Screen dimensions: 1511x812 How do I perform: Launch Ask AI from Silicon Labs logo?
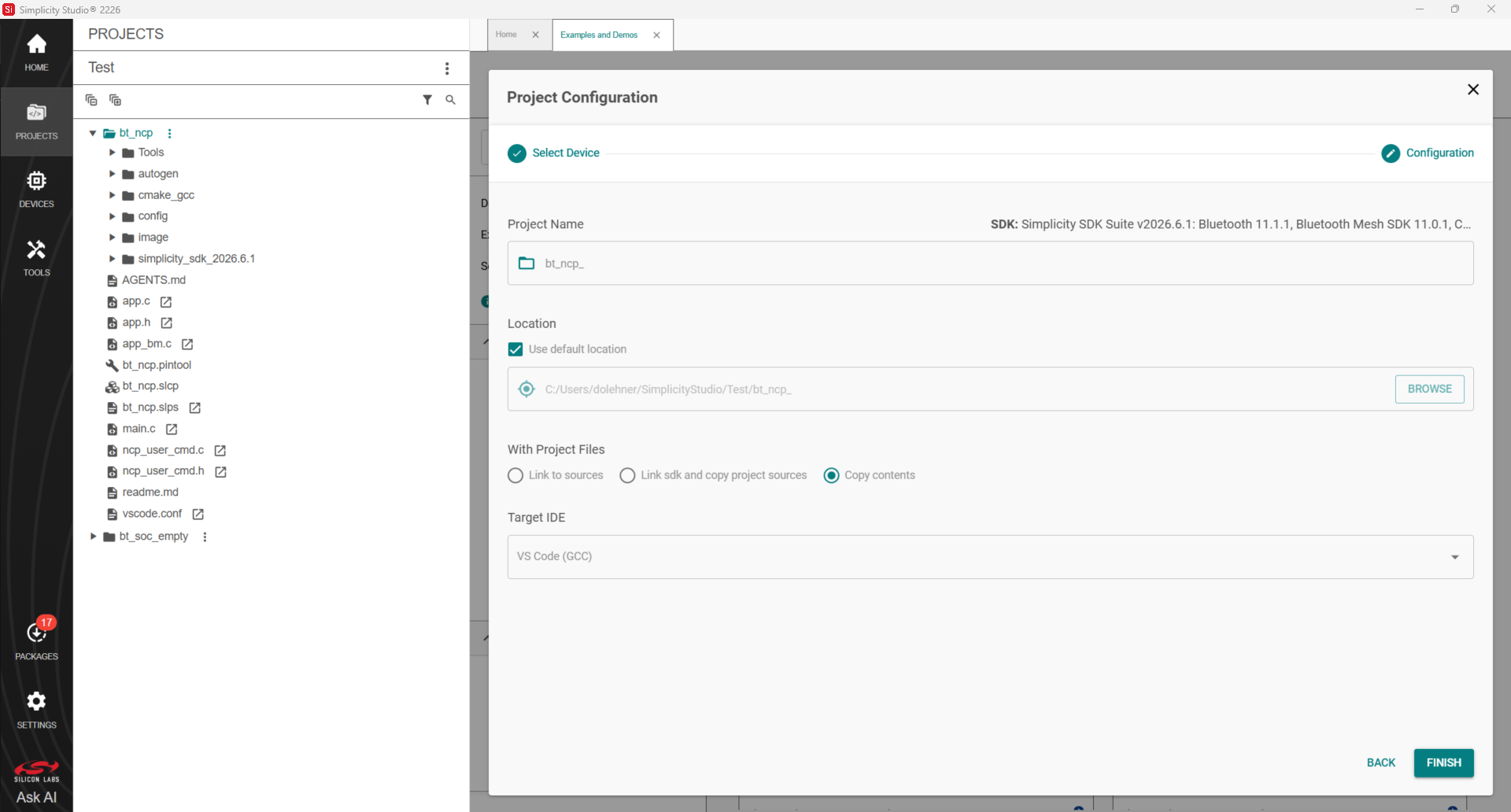36,782
